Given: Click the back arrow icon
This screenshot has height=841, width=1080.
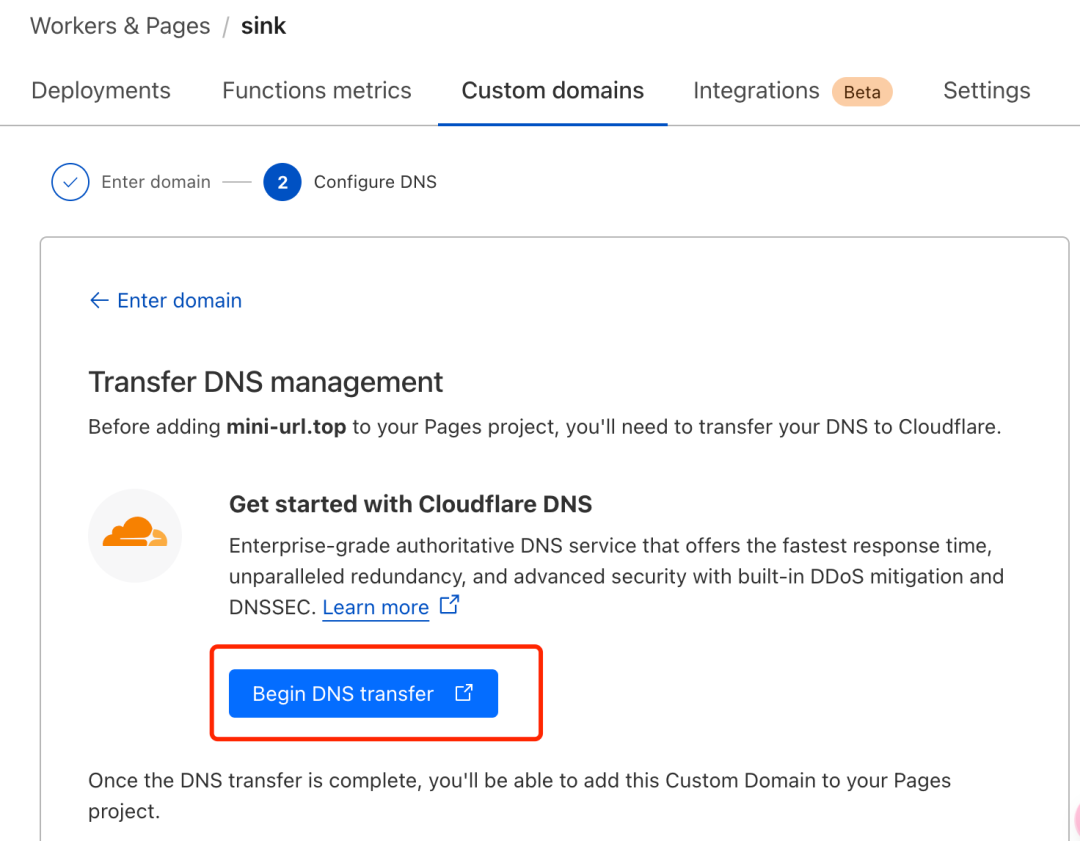Looking at the screenshot, I should (x=99, y=300).
